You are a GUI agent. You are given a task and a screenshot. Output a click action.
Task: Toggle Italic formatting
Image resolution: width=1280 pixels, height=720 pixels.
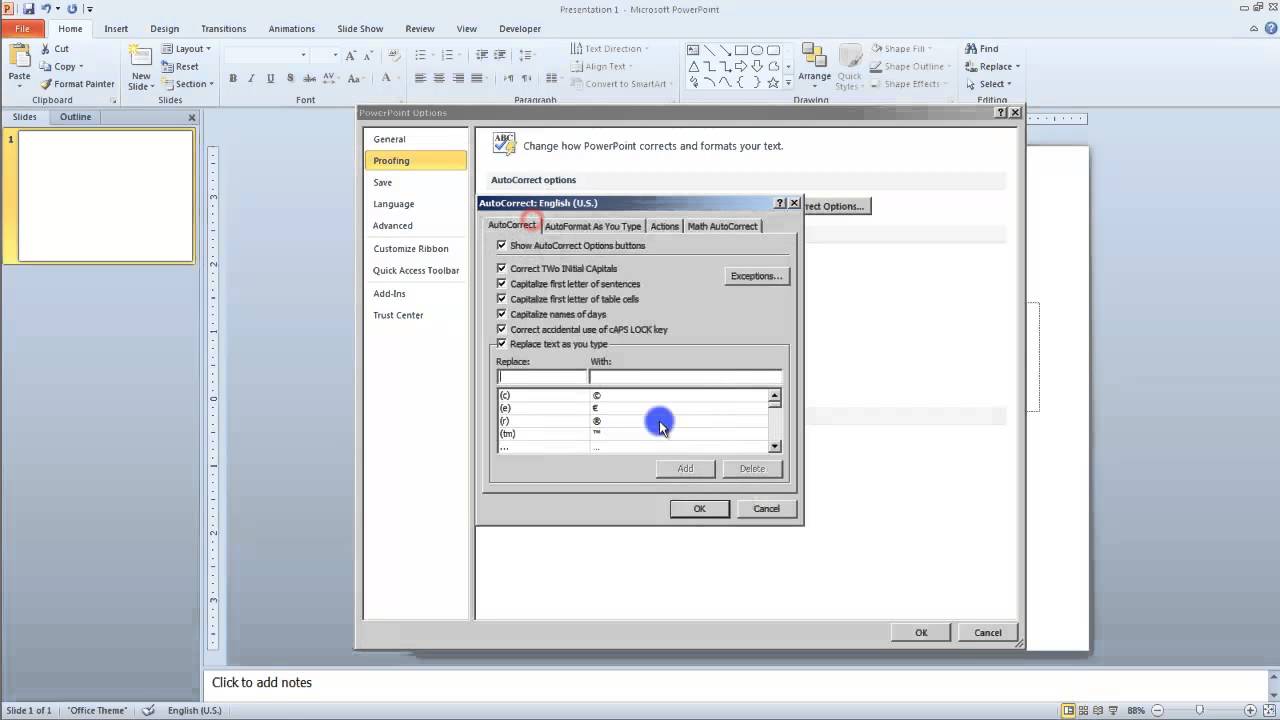(251, 78)
